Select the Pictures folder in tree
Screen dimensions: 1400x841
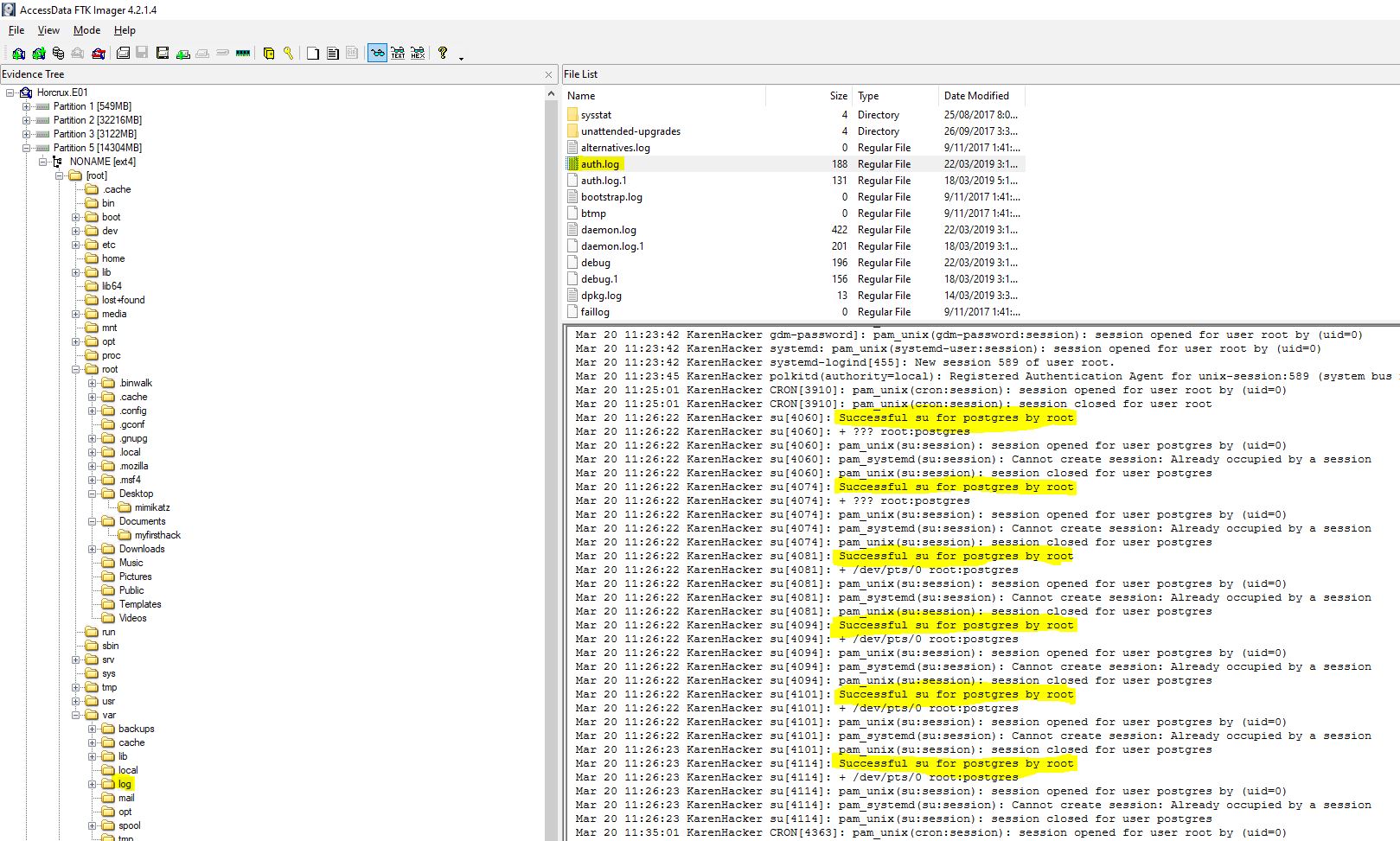pyautogui.click(x=135, y=577)
